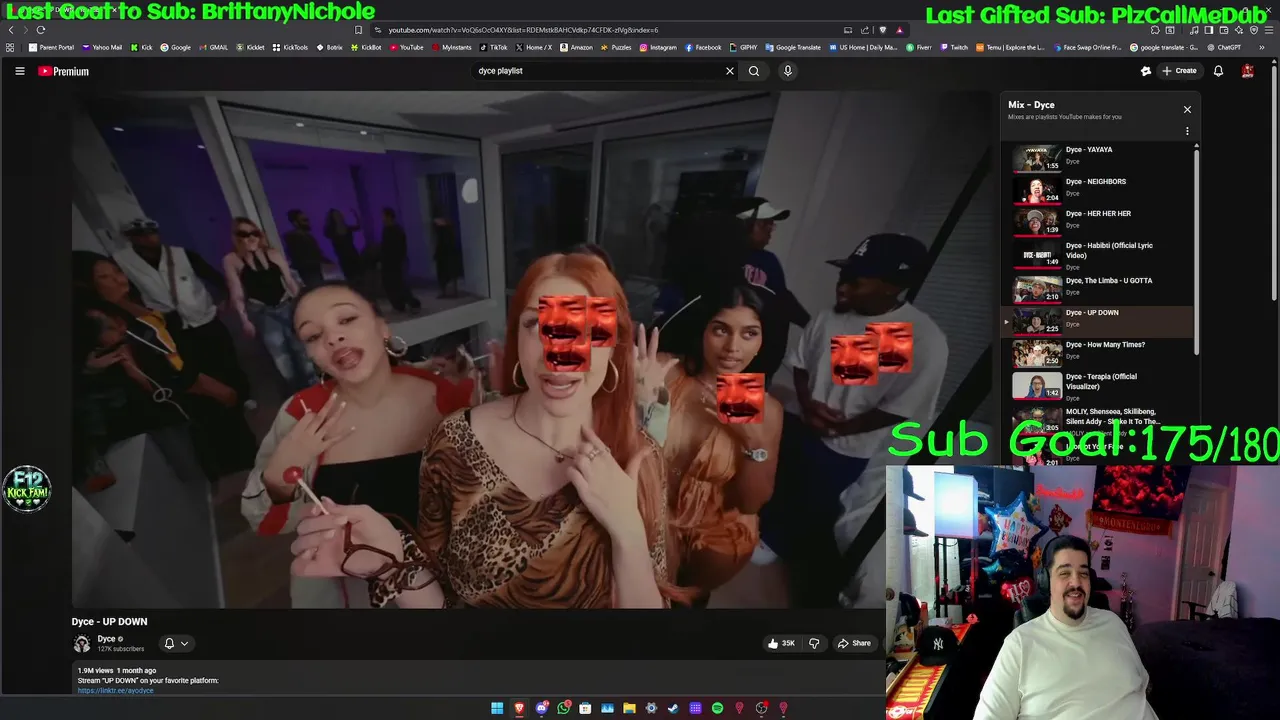The height and width of the screenshot is (720, 1280).
Task: Switch to Brave browser in taskbar
Action: click(519, 708)
